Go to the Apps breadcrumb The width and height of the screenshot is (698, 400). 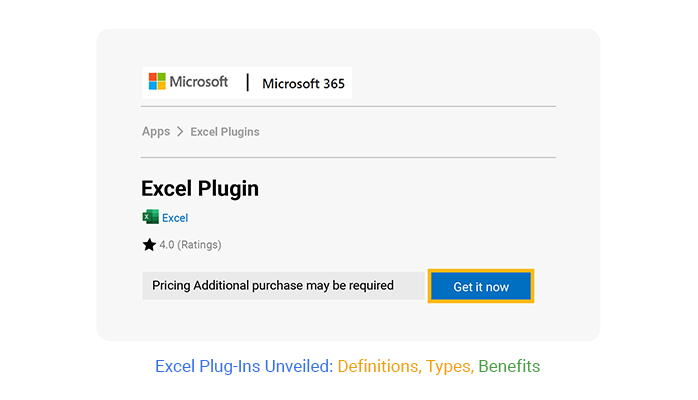point(156,131)
